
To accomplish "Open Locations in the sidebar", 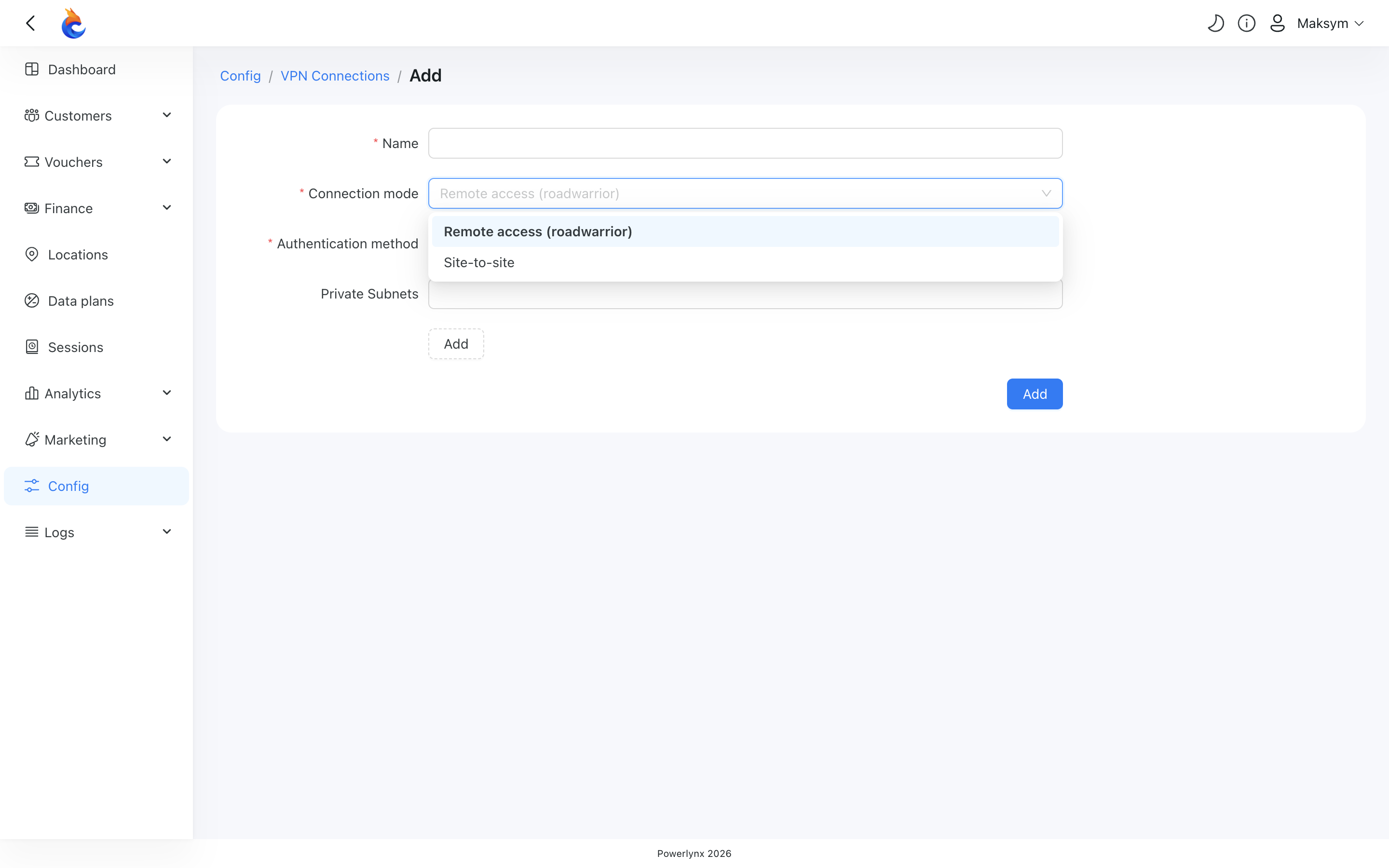I will tap(96, 254).
